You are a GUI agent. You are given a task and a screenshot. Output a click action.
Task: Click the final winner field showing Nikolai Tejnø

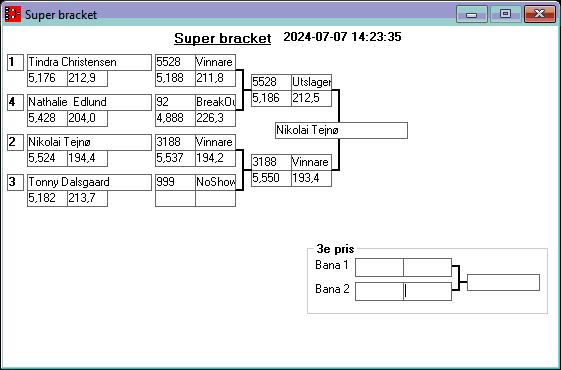(x=341, y=130)
